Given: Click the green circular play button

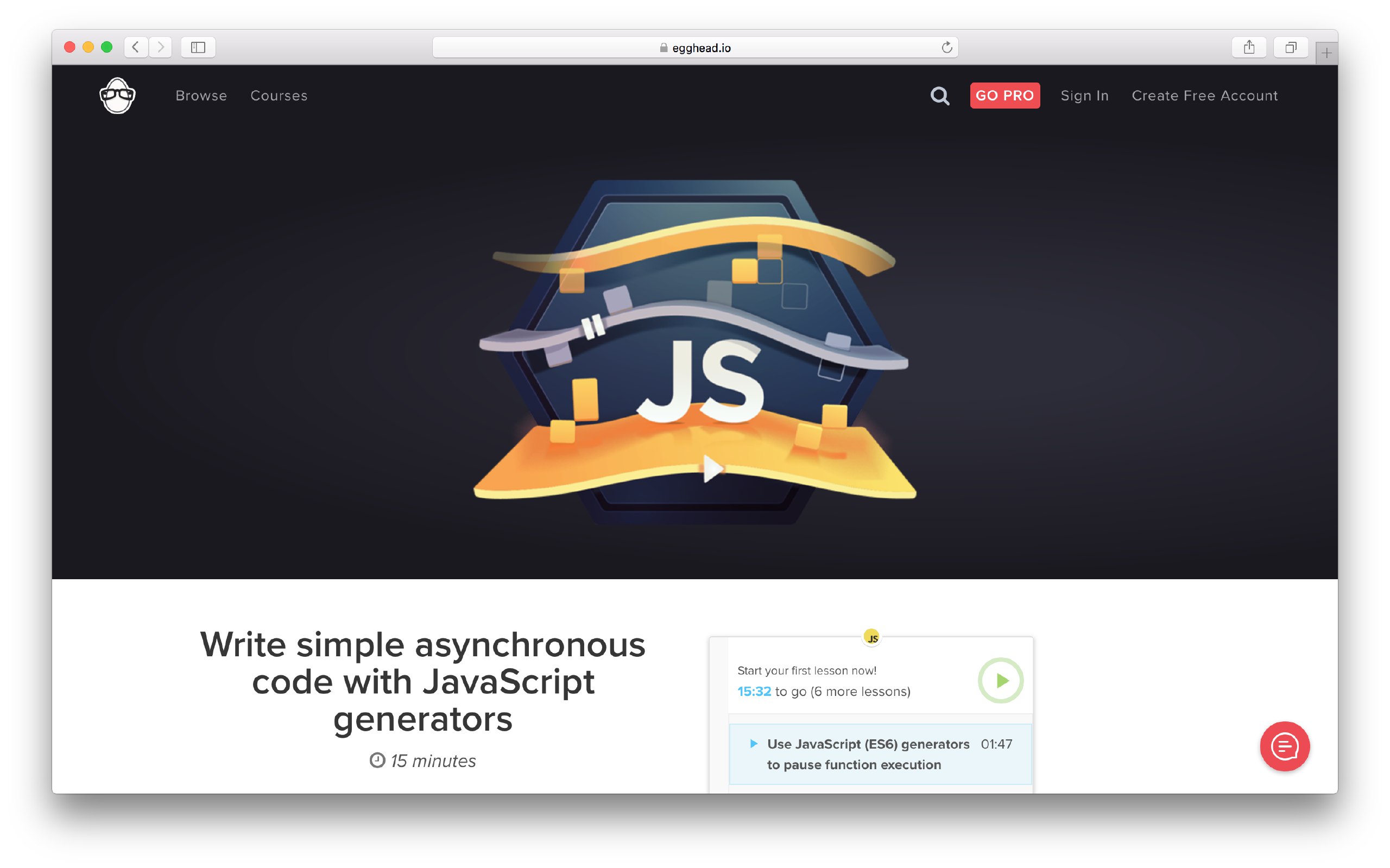Looking at the screenshot, I should [1001, 680].
